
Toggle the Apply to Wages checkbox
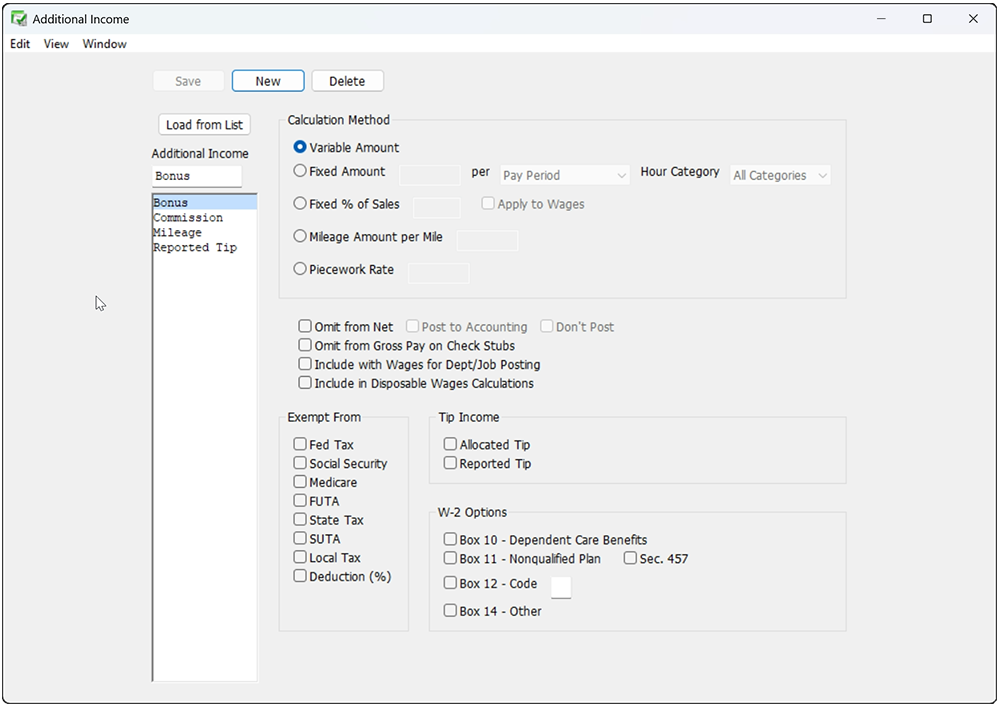click(488, 203)
